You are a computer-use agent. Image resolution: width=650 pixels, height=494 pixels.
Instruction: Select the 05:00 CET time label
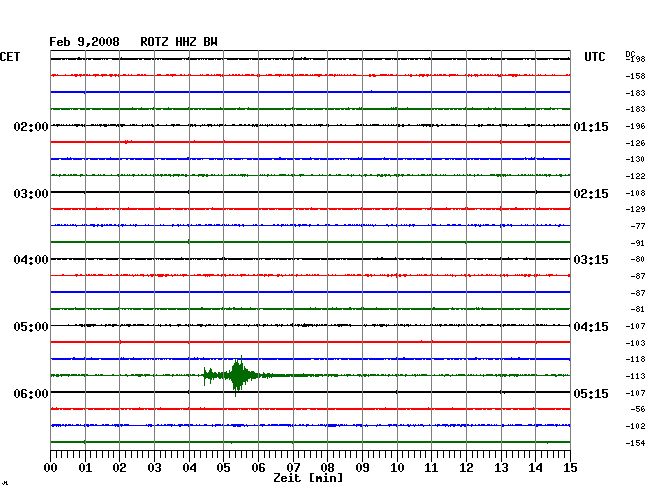click(x=31, y=327)
